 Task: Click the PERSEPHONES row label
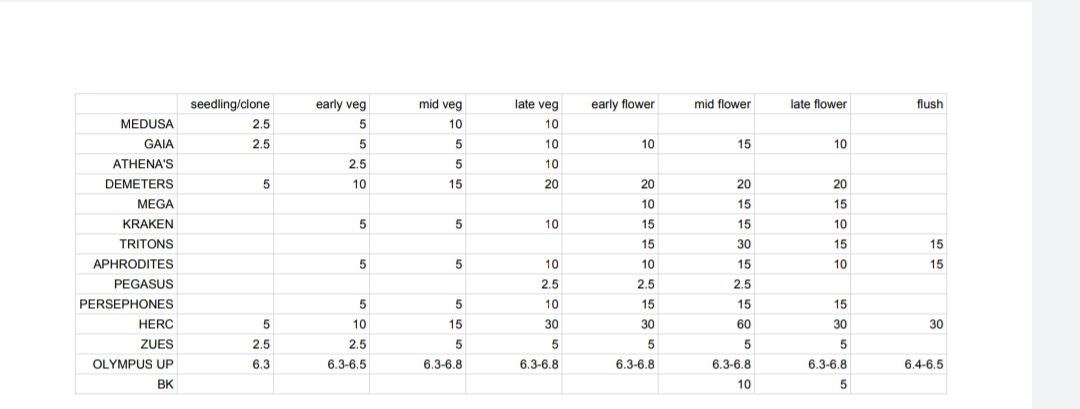126,304
